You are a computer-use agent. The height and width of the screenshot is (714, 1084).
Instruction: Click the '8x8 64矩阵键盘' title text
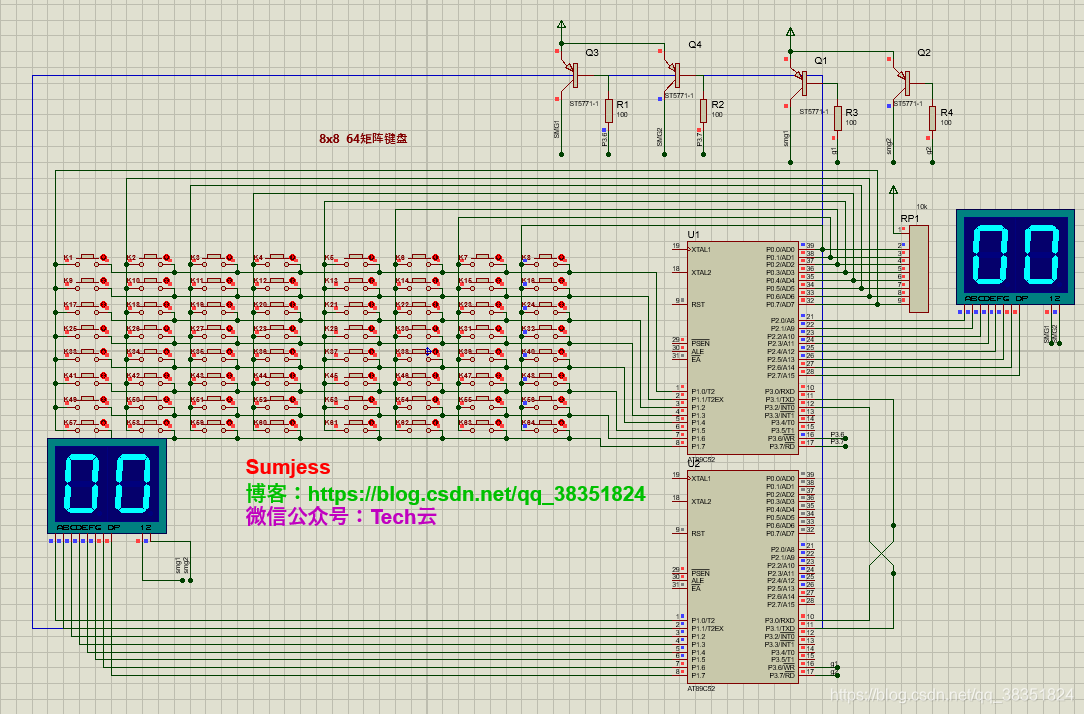(x=363, y=138)
